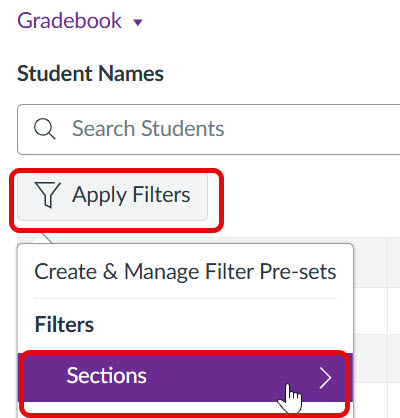Click the magnifying glass search icon

click(44, 129)
